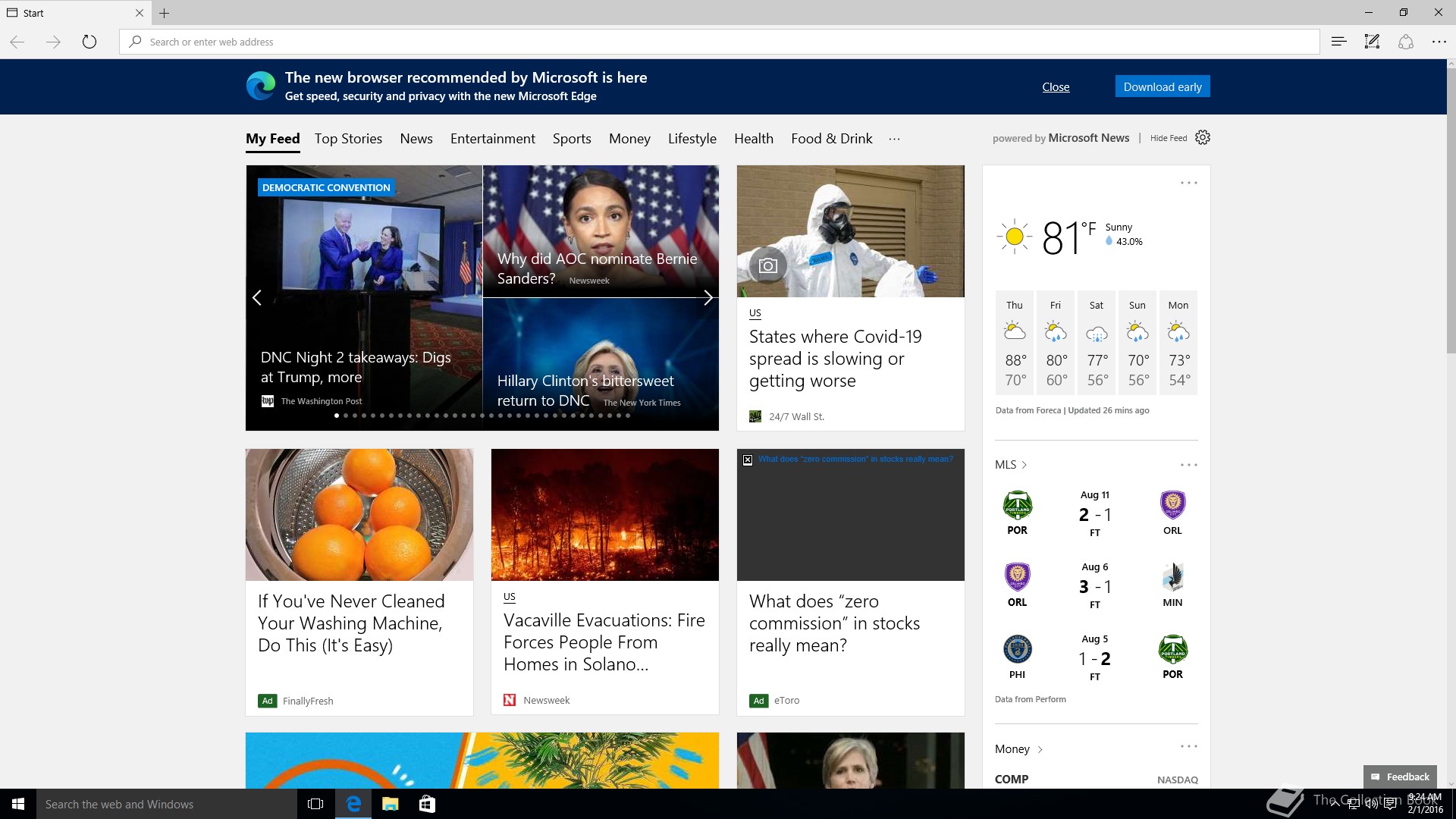
Task: Open the Store icon in the taskbar
Action: tap(427, 804)
